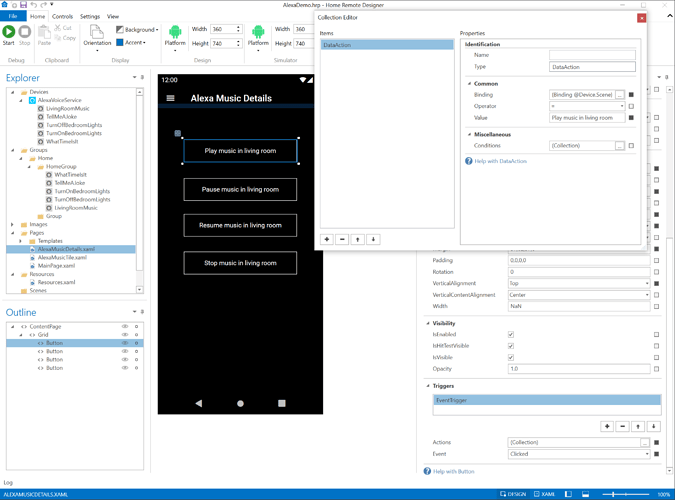Toggle the IsVisible checkbox
The width and height of the screenshot is (675, 500).
pyautogui.click(x=511, y=357)
